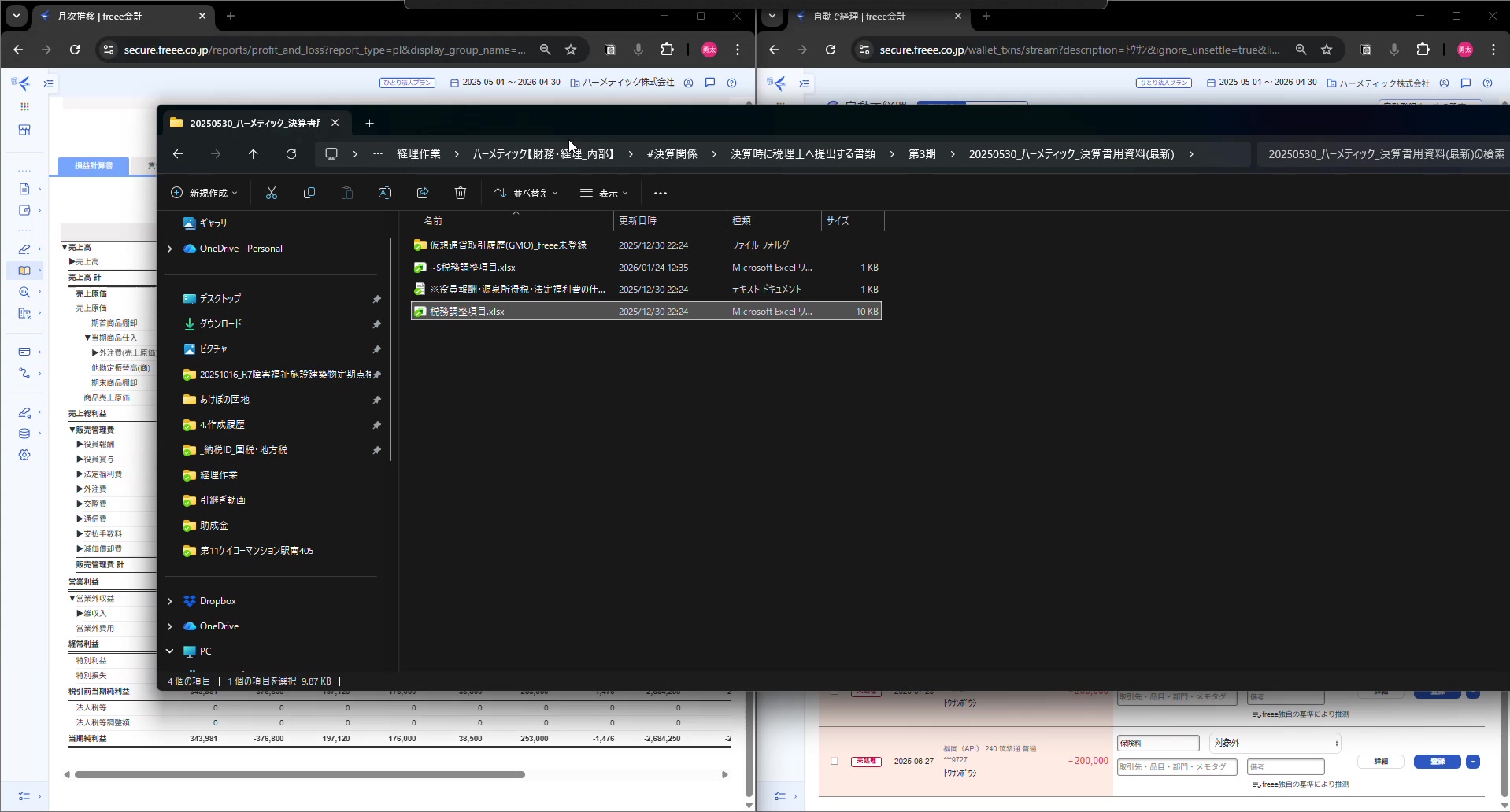
Task: Select the 税務調整項目.xlsx file
Action: tap(467, 312)
